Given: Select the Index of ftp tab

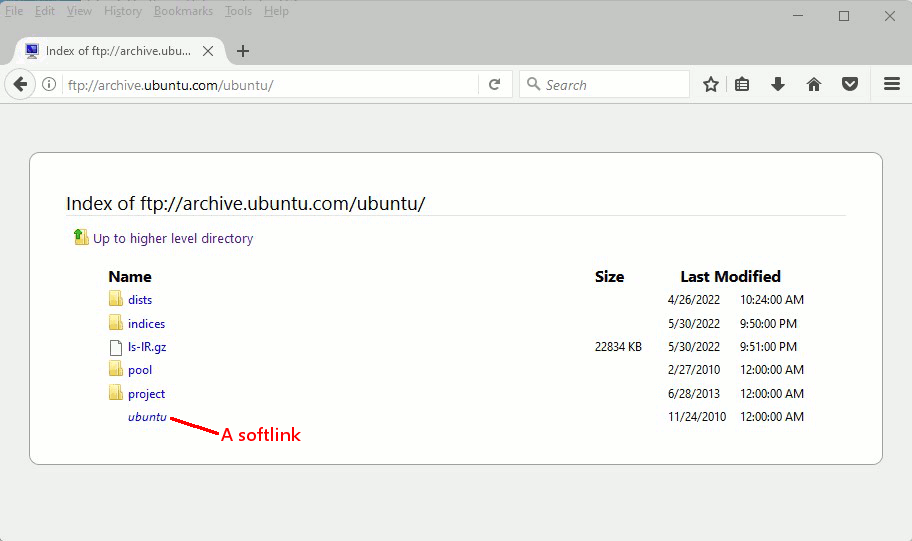Looking at the screenshot, I should pyautogui.click(x=119, y=51).
